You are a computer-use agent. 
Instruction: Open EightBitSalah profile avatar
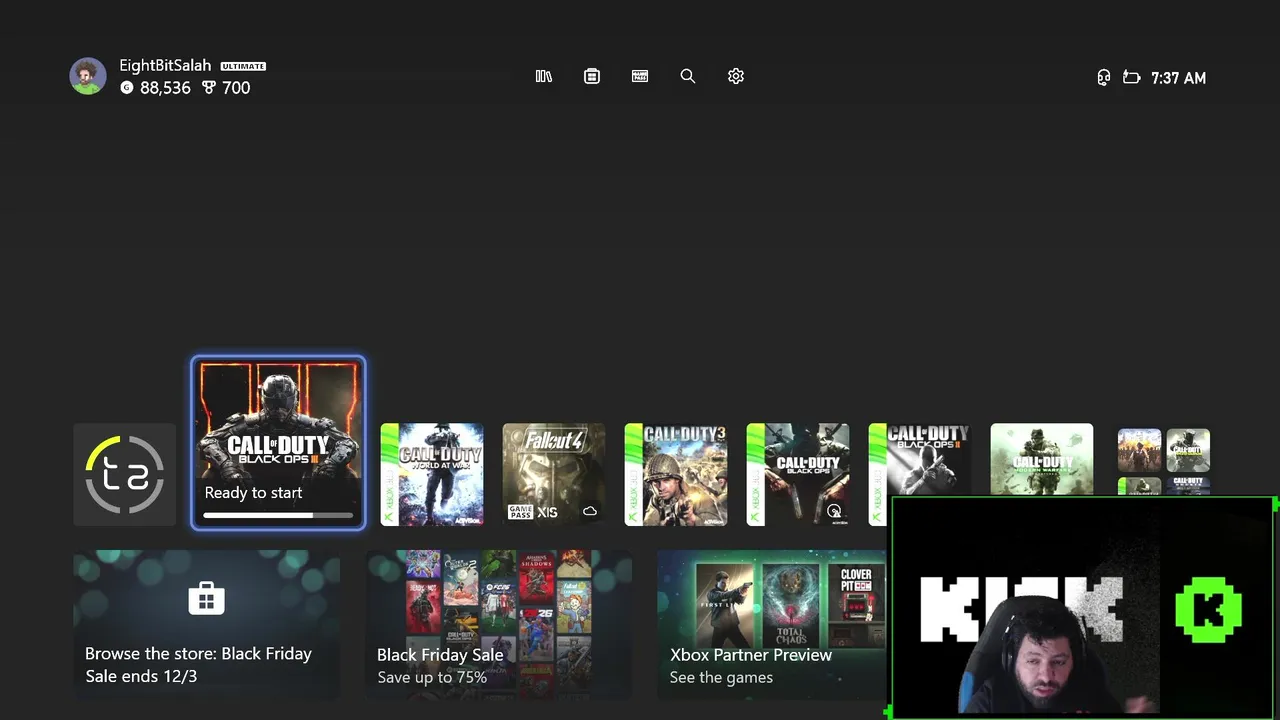point(88,76)
